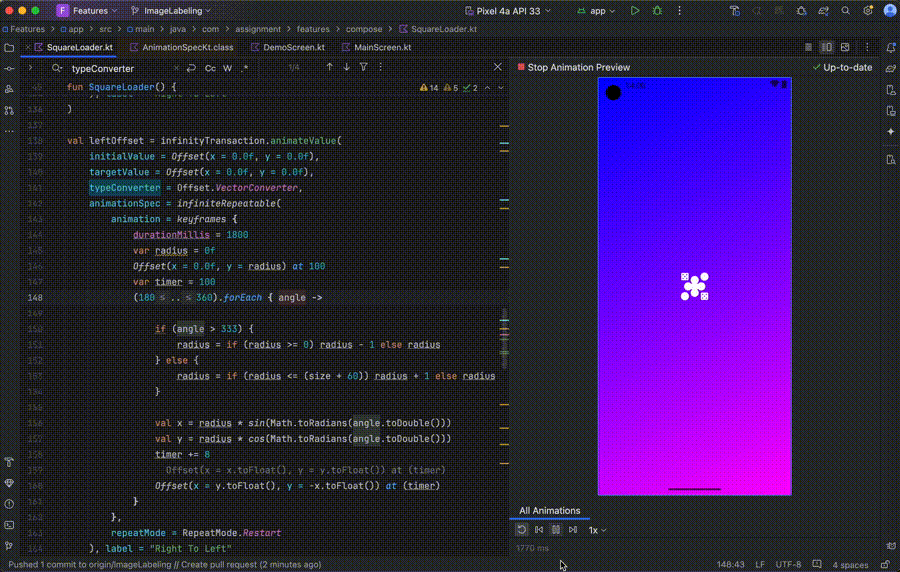Switch to DemoScreen.kt tab
Screen dimensions: 900x572
[x=288, y=47]
